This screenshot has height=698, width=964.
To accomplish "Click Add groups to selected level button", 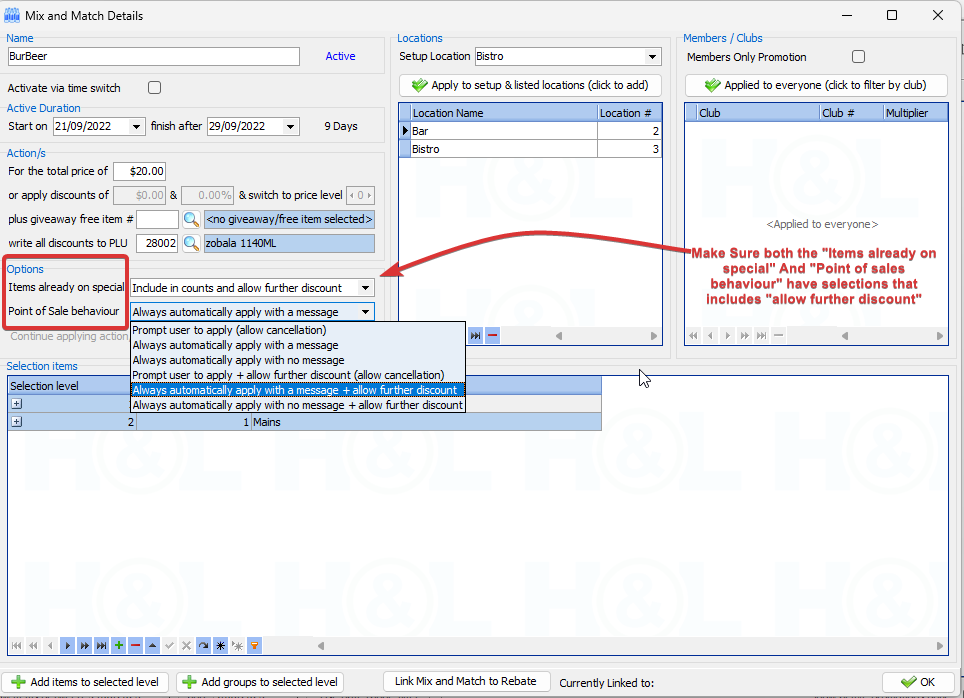I will click(259, 682).
